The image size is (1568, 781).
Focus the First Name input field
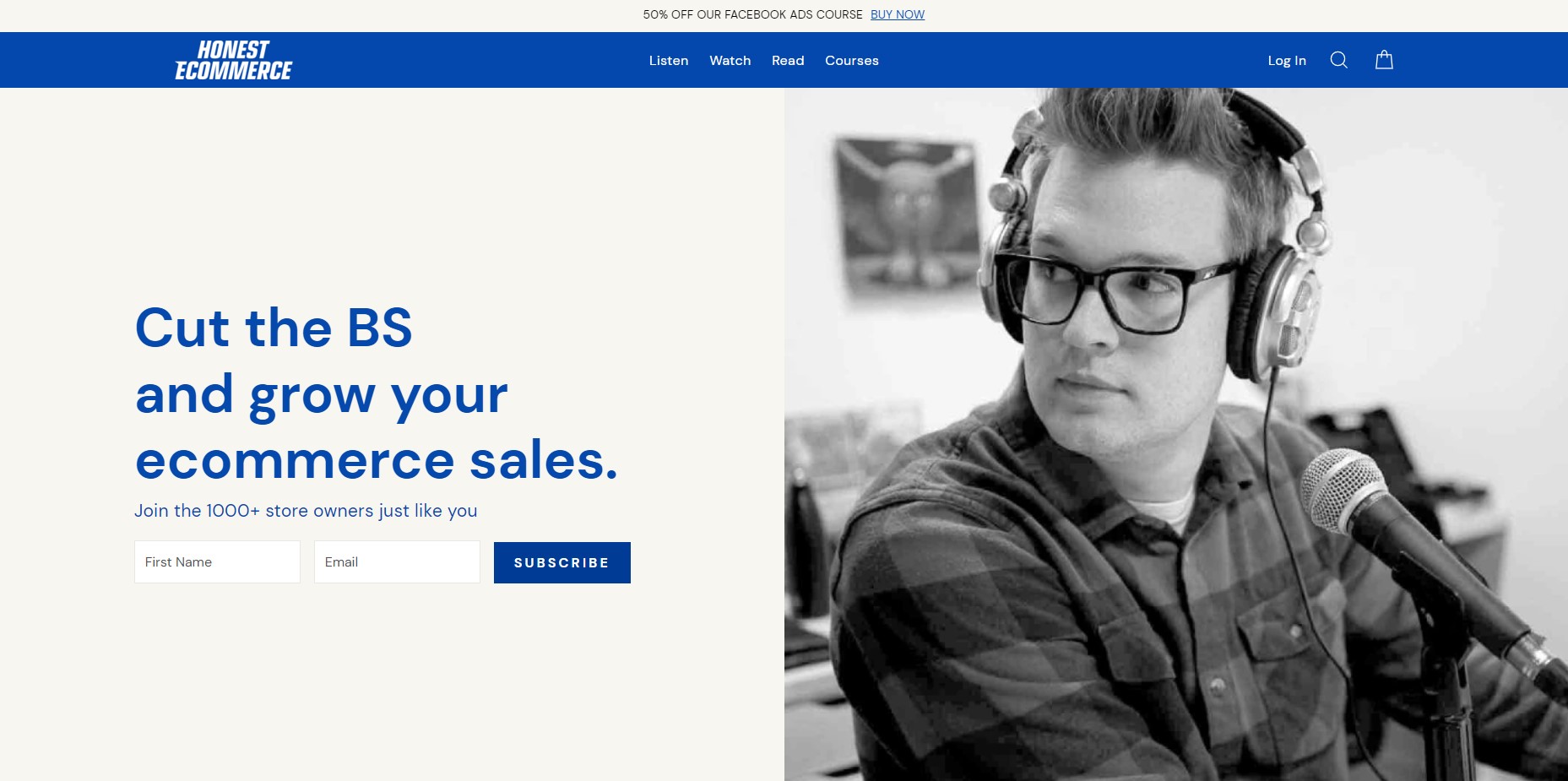click(217, 561)
